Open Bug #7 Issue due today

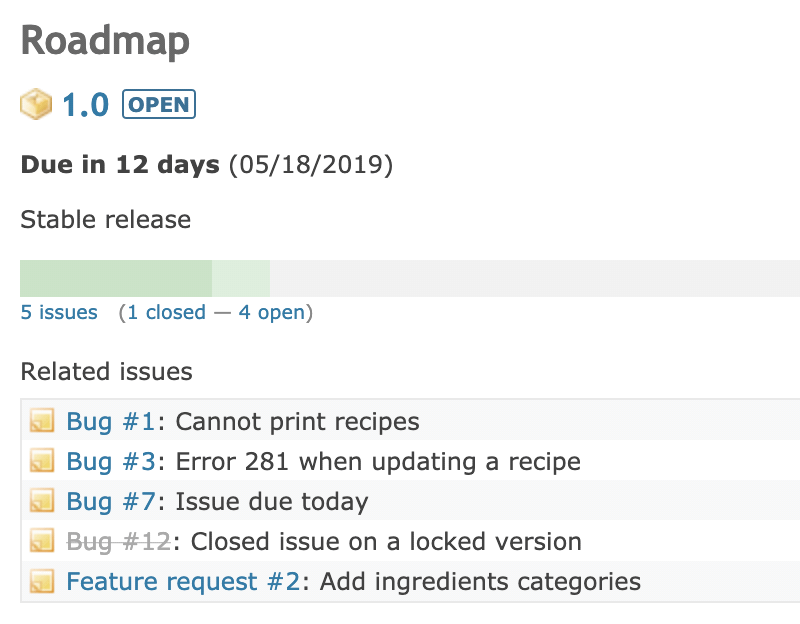tap(111, 502)
